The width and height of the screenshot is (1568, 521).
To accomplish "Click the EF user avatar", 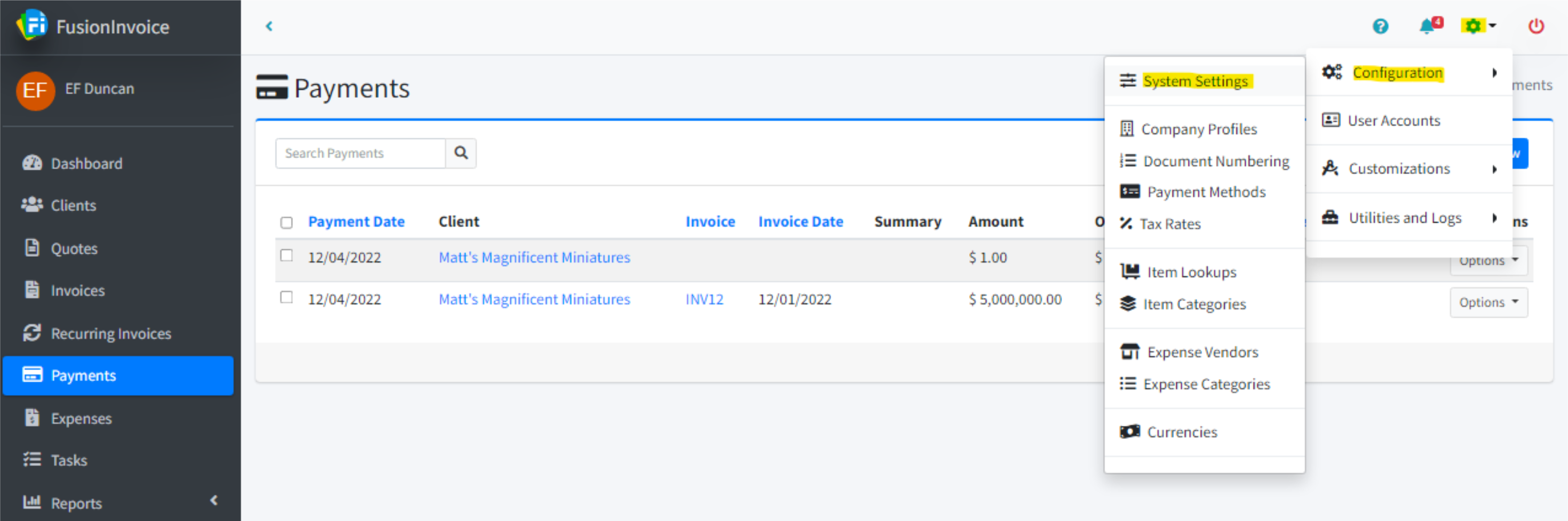I will tap(35, 90).
